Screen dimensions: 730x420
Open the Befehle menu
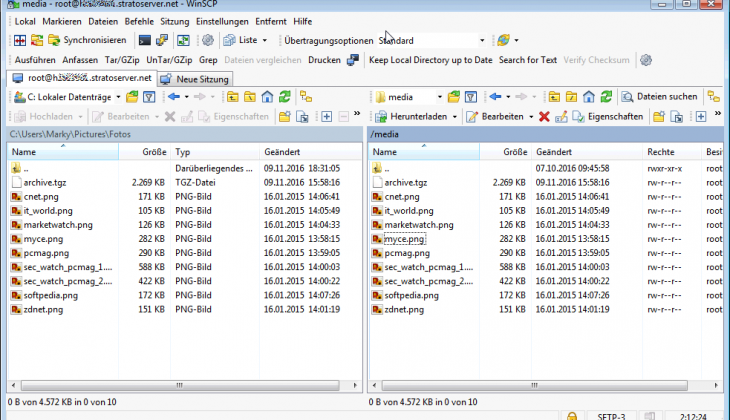[x=139, y=21]
